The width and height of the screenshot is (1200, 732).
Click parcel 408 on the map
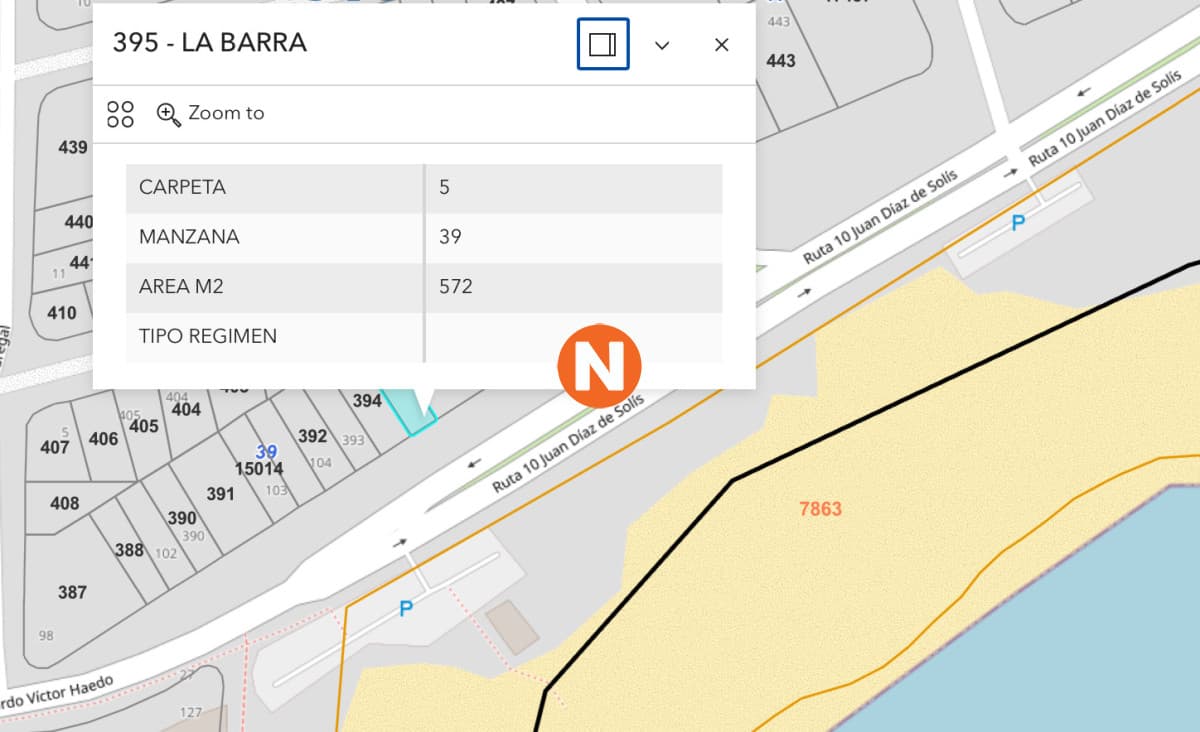point(64,503)
